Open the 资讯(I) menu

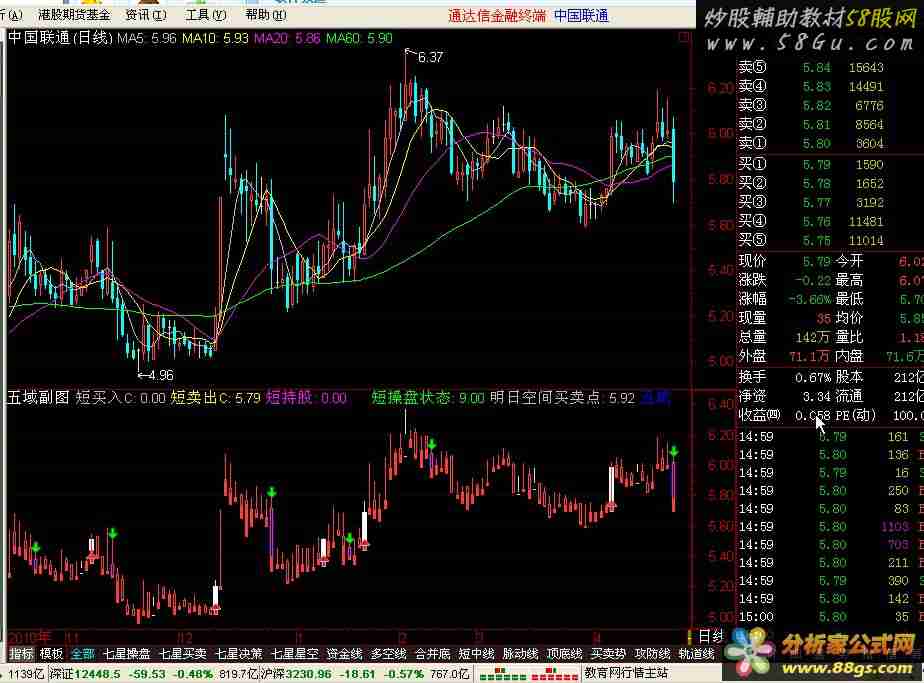146,14
